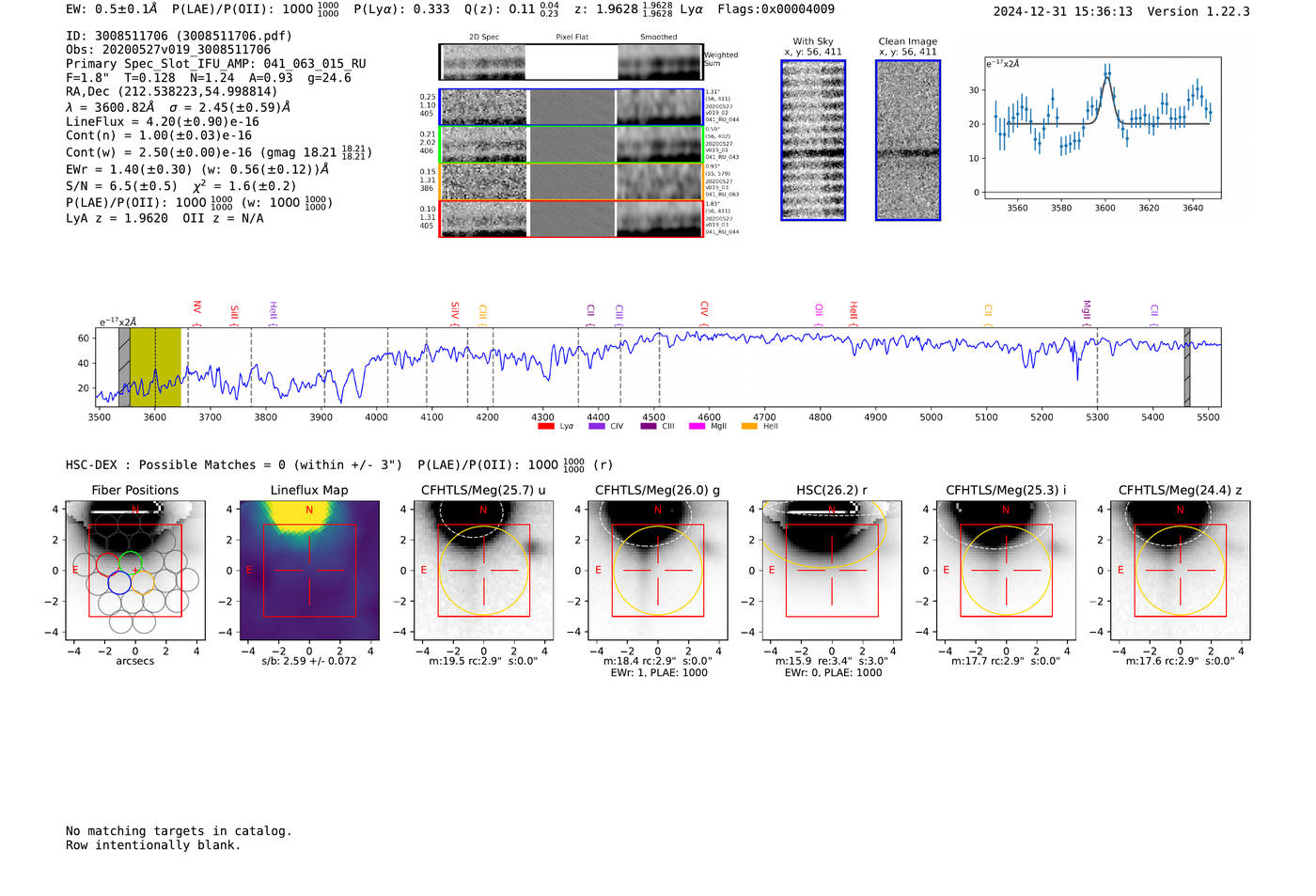Click the purple MgII line marker label
This screenshot has width=1316, height=896.
(1087, 311)
